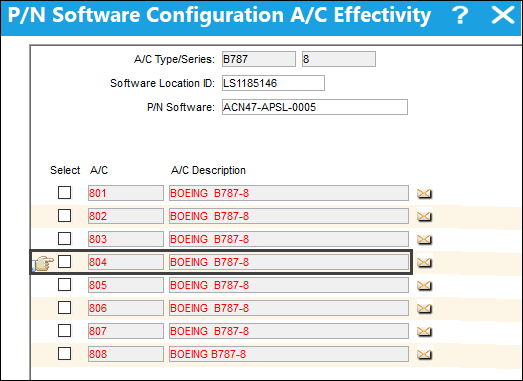This screenshot has height=381, width=523.
Task: Open the envelope note icon for A/C 806
Action: (x=425, y=309)
